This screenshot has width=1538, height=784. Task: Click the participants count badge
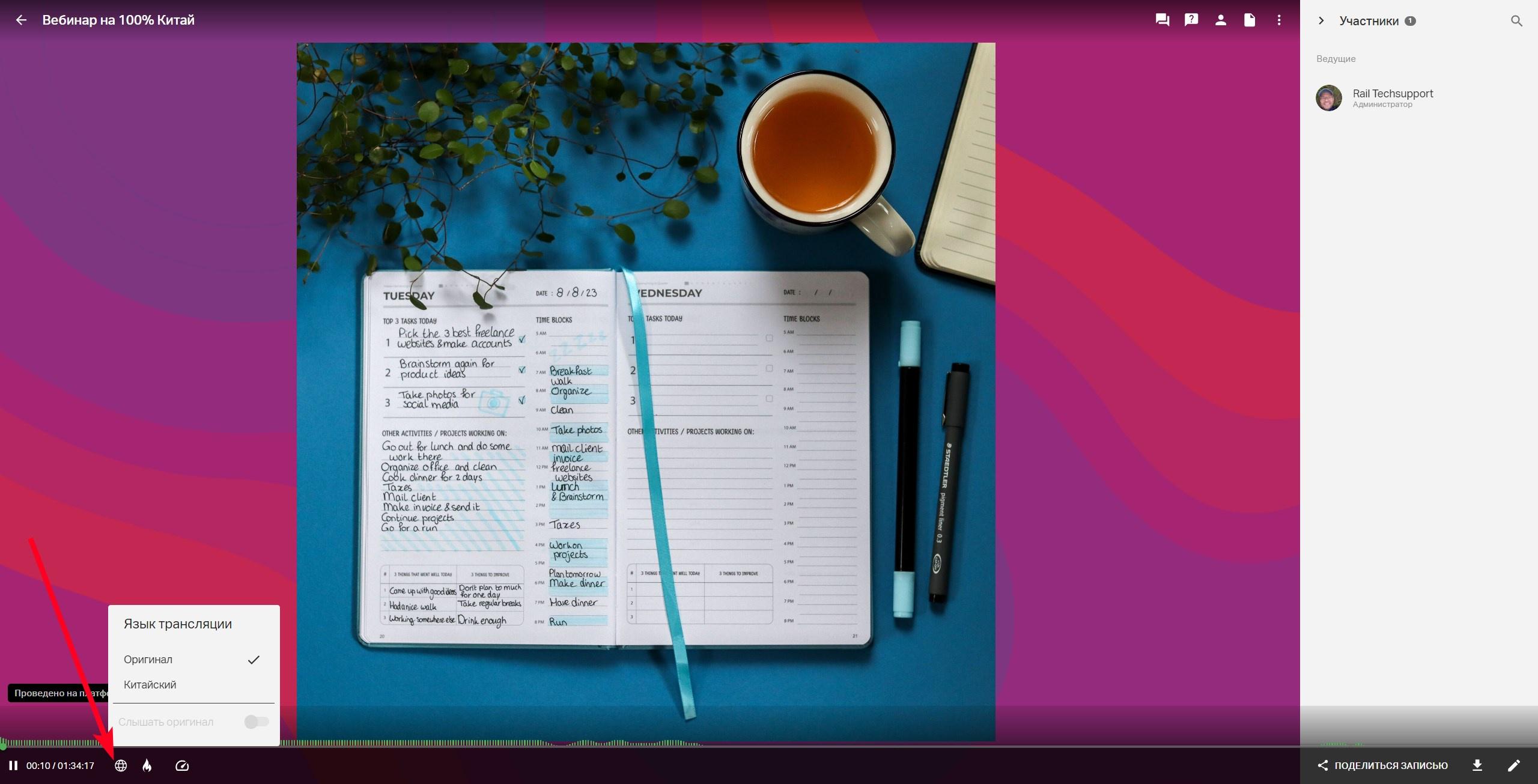pyautogui.click(x=1411, y=21)
